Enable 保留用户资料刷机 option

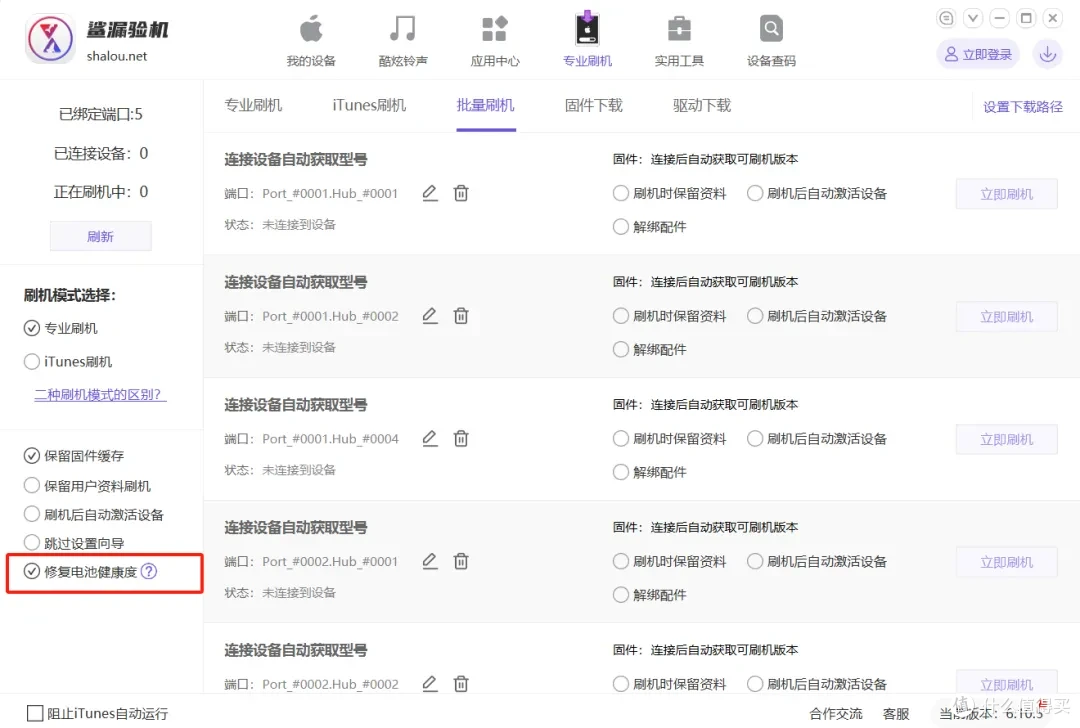(32, 485)
